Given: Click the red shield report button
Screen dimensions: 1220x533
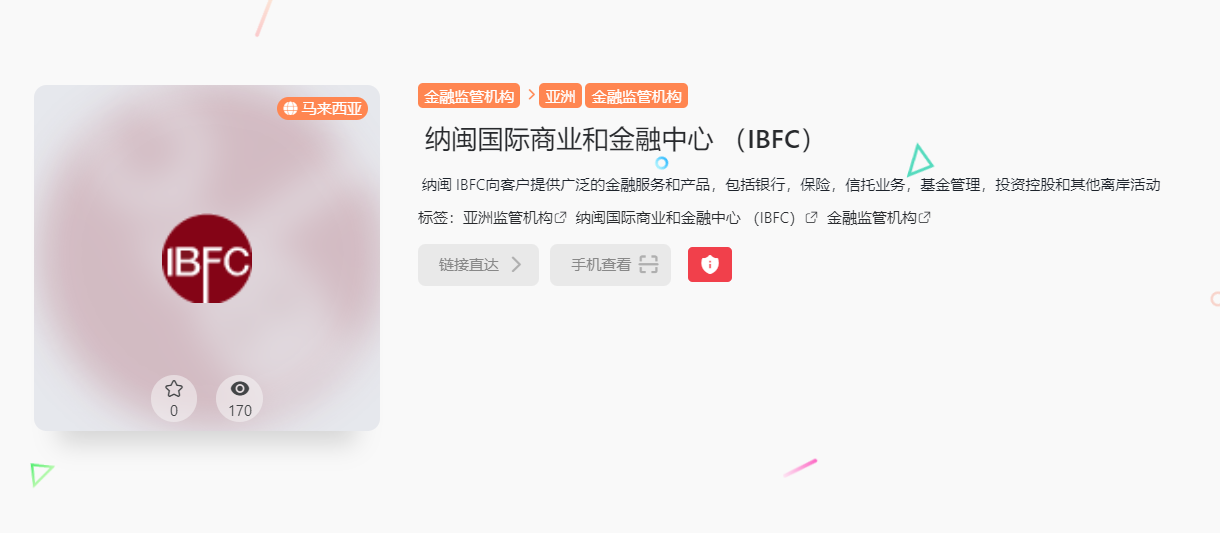Looking at the screenshot, I should tap(710, 264).
